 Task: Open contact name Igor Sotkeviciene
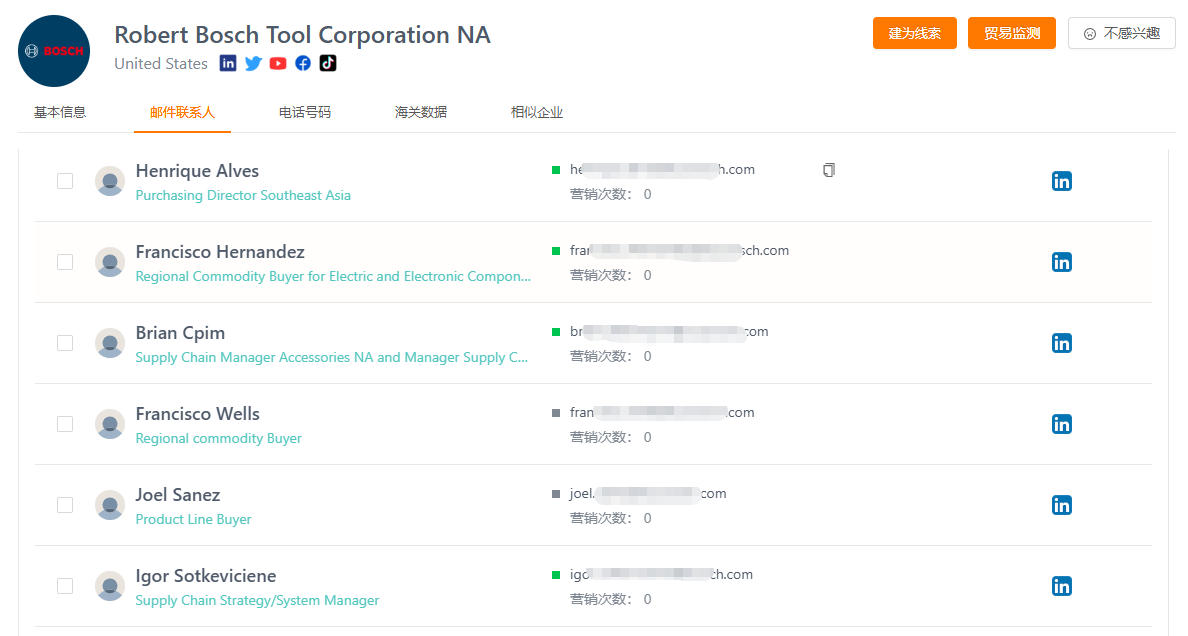(206, 576)
